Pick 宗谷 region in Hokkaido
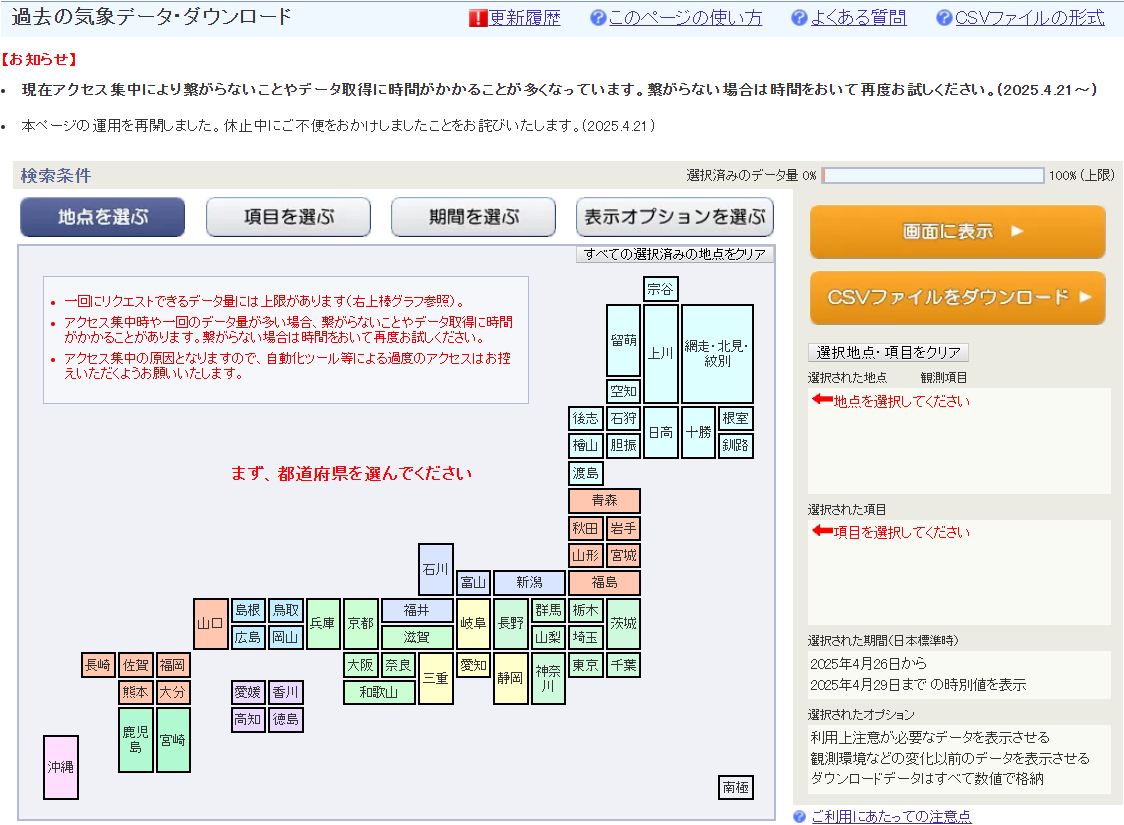This screenshot has width=1124, height=825. pyautogui.click(x=660, y=289)
